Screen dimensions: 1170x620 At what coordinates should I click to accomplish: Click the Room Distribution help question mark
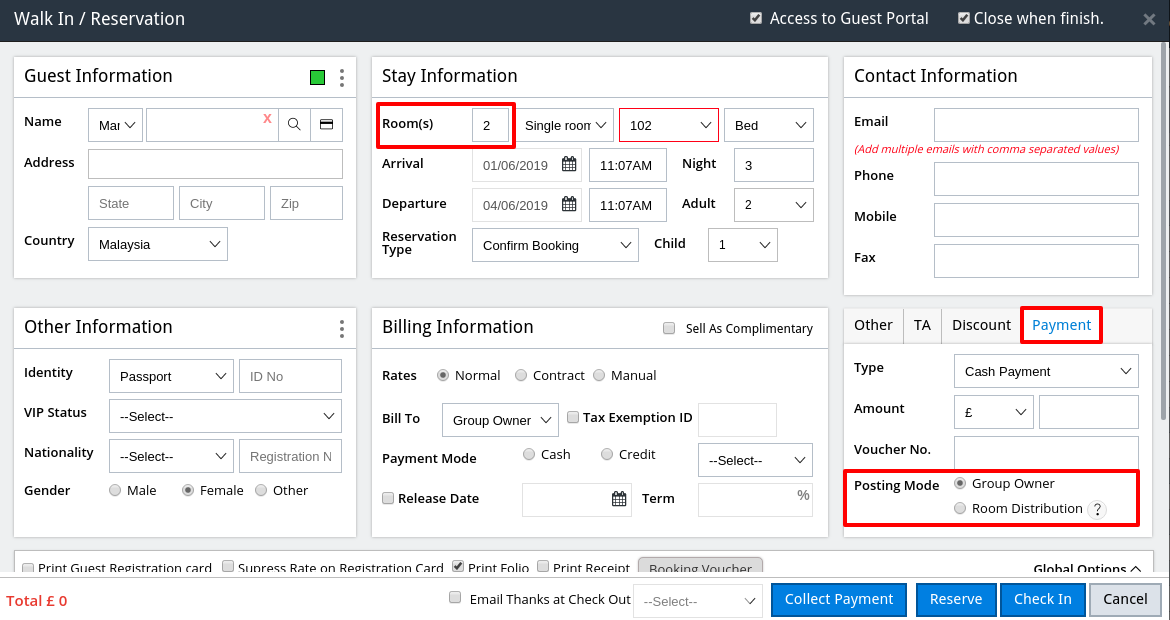(x=1096, y=510)
